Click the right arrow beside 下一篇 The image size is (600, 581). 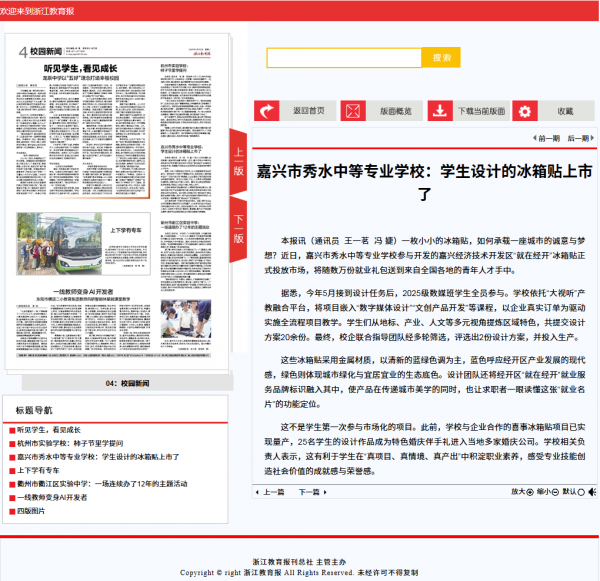[x=325, y=492]
